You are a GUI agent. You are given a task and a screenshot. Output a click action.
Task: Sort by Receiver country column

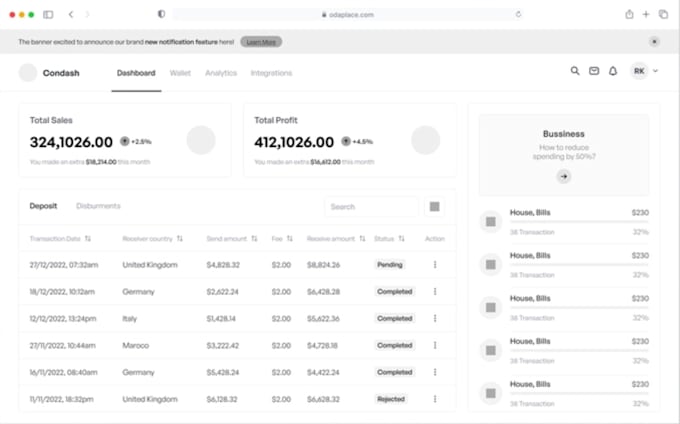tap(180, 239)
